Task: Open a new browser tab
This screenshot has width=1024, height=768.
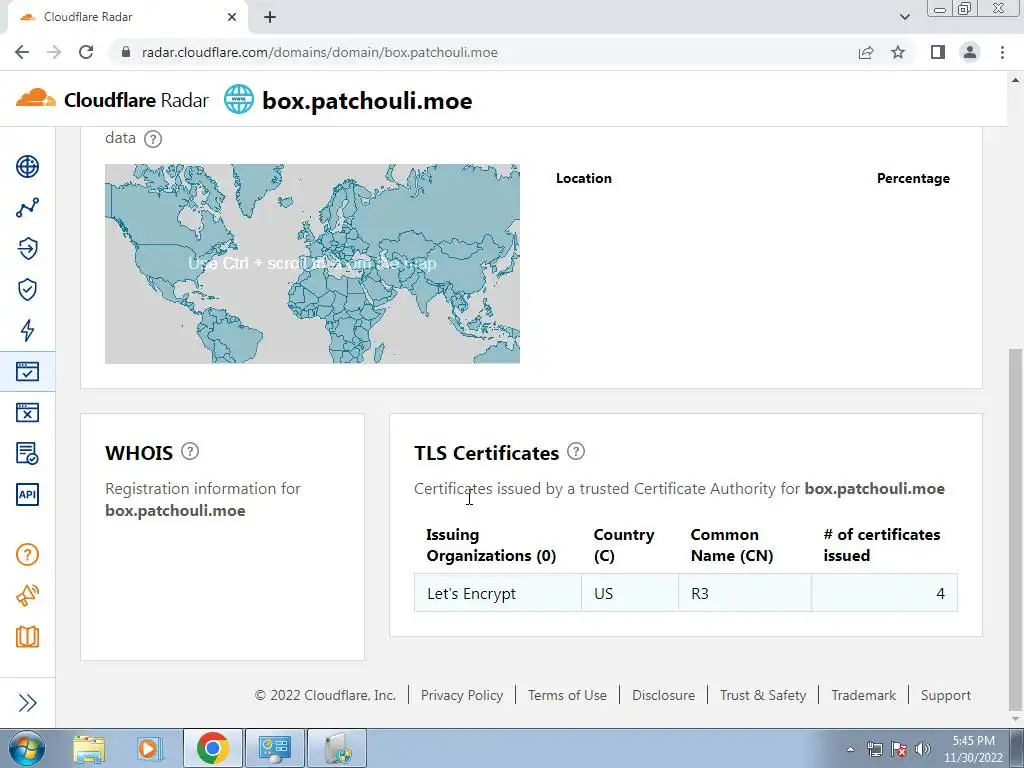Action: [x=270, y=17]
